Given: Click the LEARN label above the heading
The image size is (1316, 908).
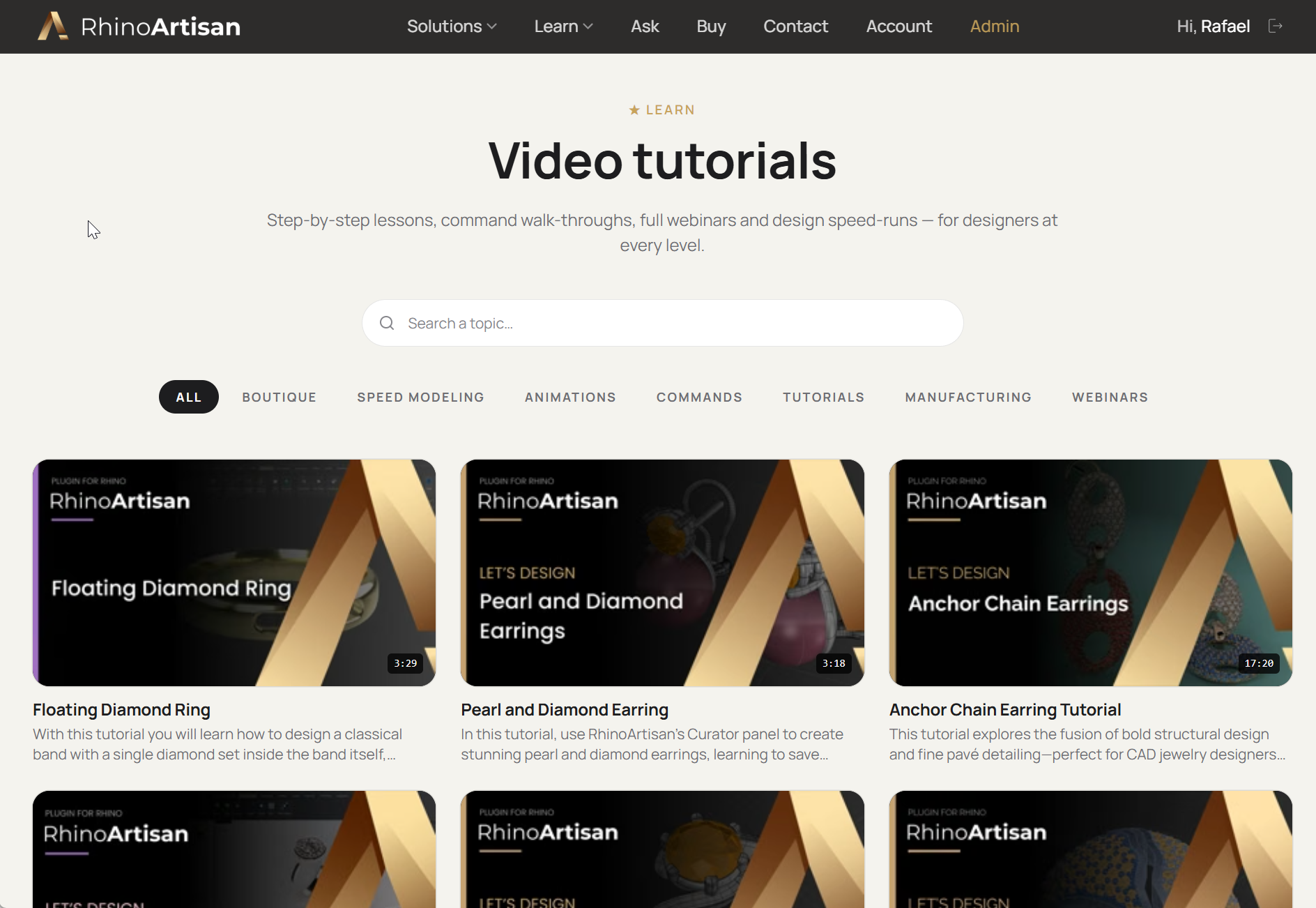Looking at the screenshot, I should pyautogui.click(x=662, y=110).
